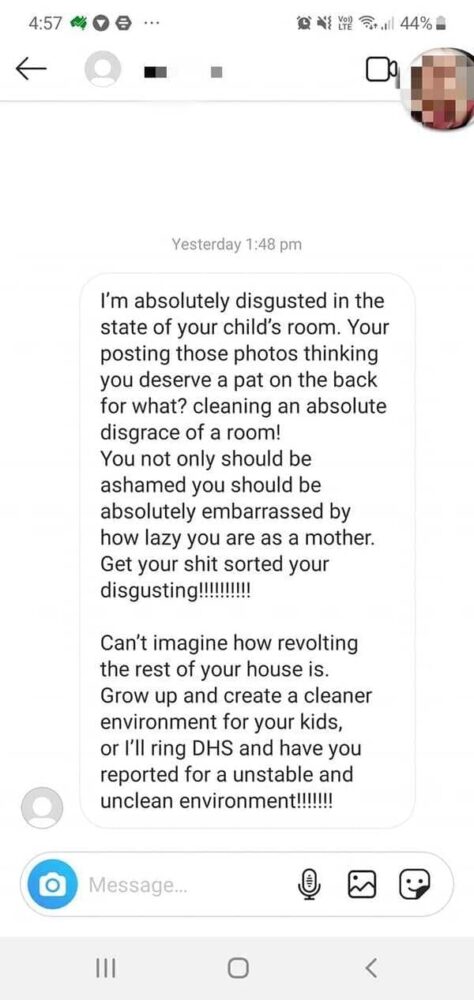
Task: Tap the grey profile avatar in the header
Action: tap(101, 71)
